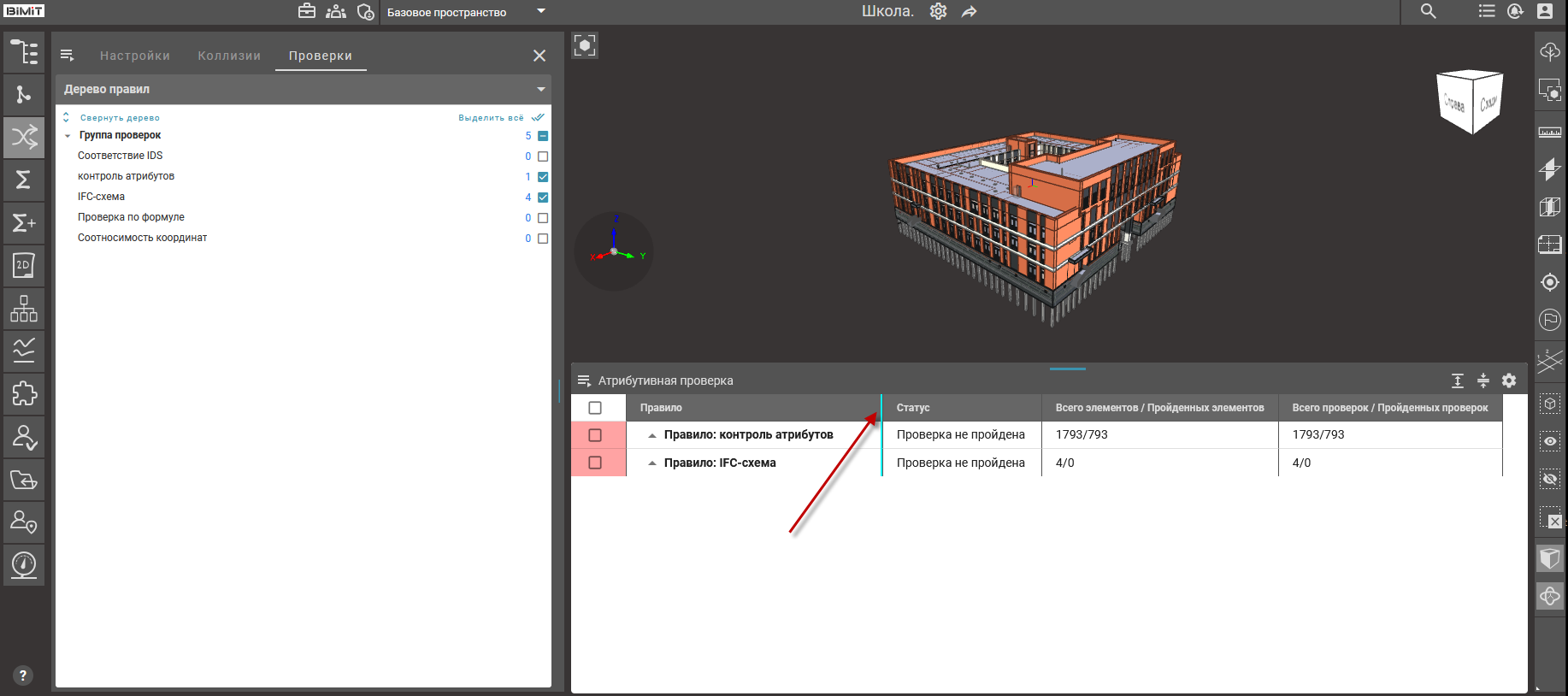Tick the Проверка по формуле checkbox
Screen dimensions: 1568x696
click(x=543, y=218)
